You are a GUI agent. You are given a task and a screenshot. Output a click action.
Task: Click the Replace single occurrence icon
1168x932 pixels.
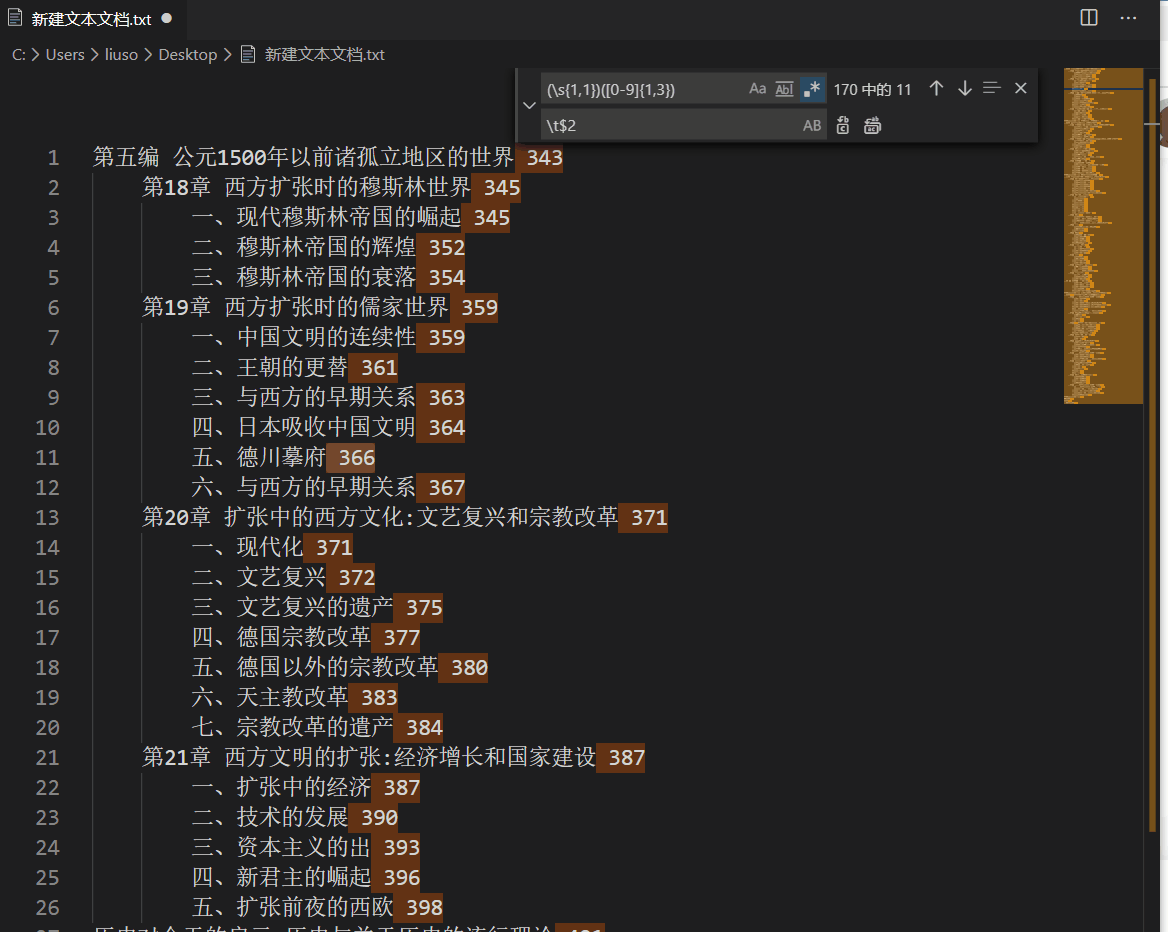pyautogui.click(x=843, y=125)
